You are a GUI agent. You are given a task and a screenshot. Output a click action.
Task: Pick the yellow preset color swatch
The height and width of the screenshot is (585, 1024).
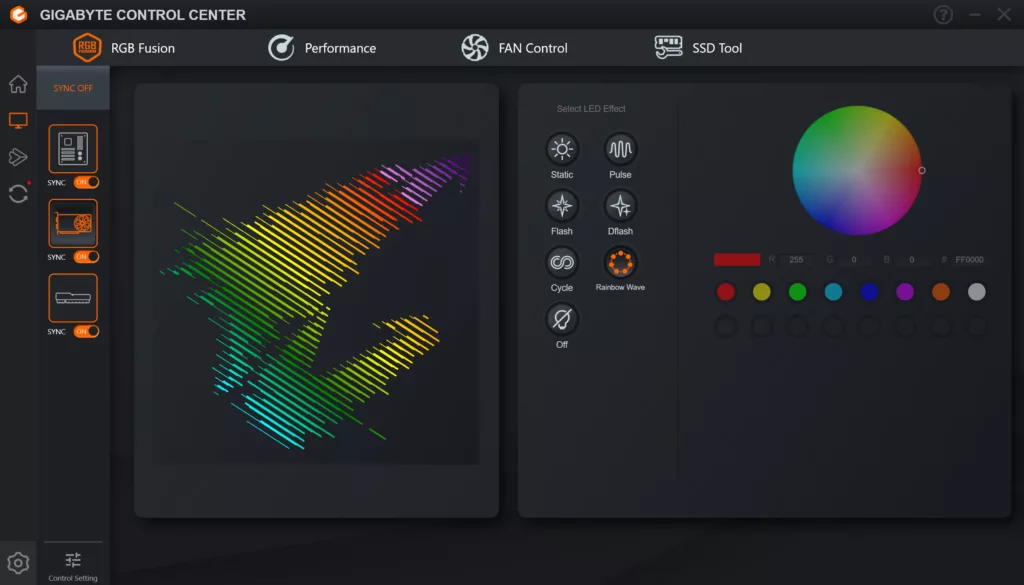coord(761,292)
